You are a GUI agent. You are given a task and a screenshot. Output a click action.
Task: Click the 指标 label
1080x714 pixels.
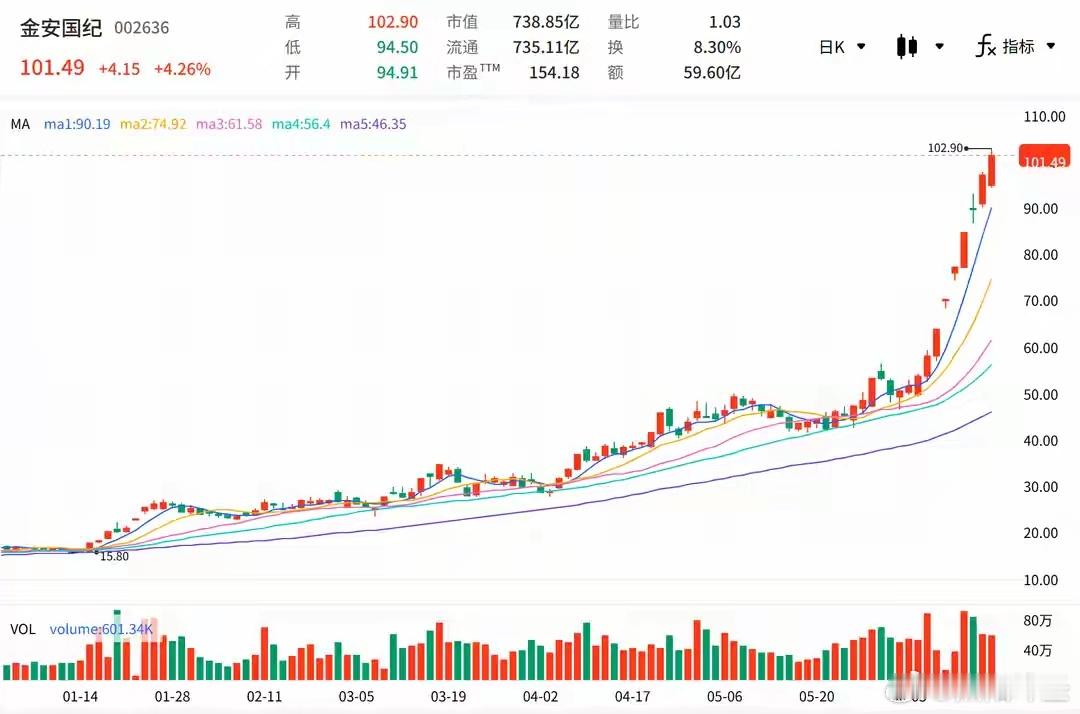coord(1019,46)
